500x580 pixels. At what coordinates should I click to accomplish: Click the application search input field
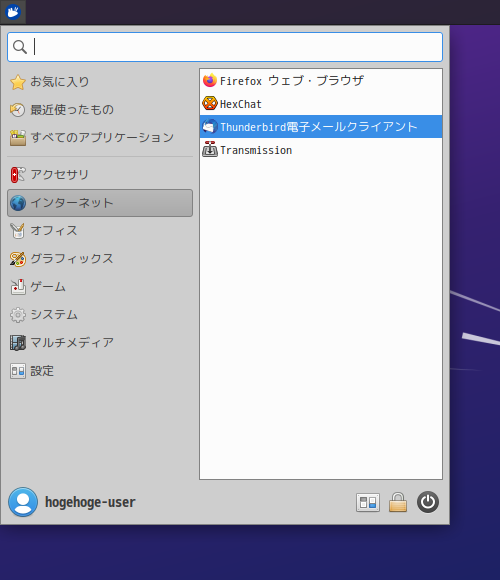225,47
